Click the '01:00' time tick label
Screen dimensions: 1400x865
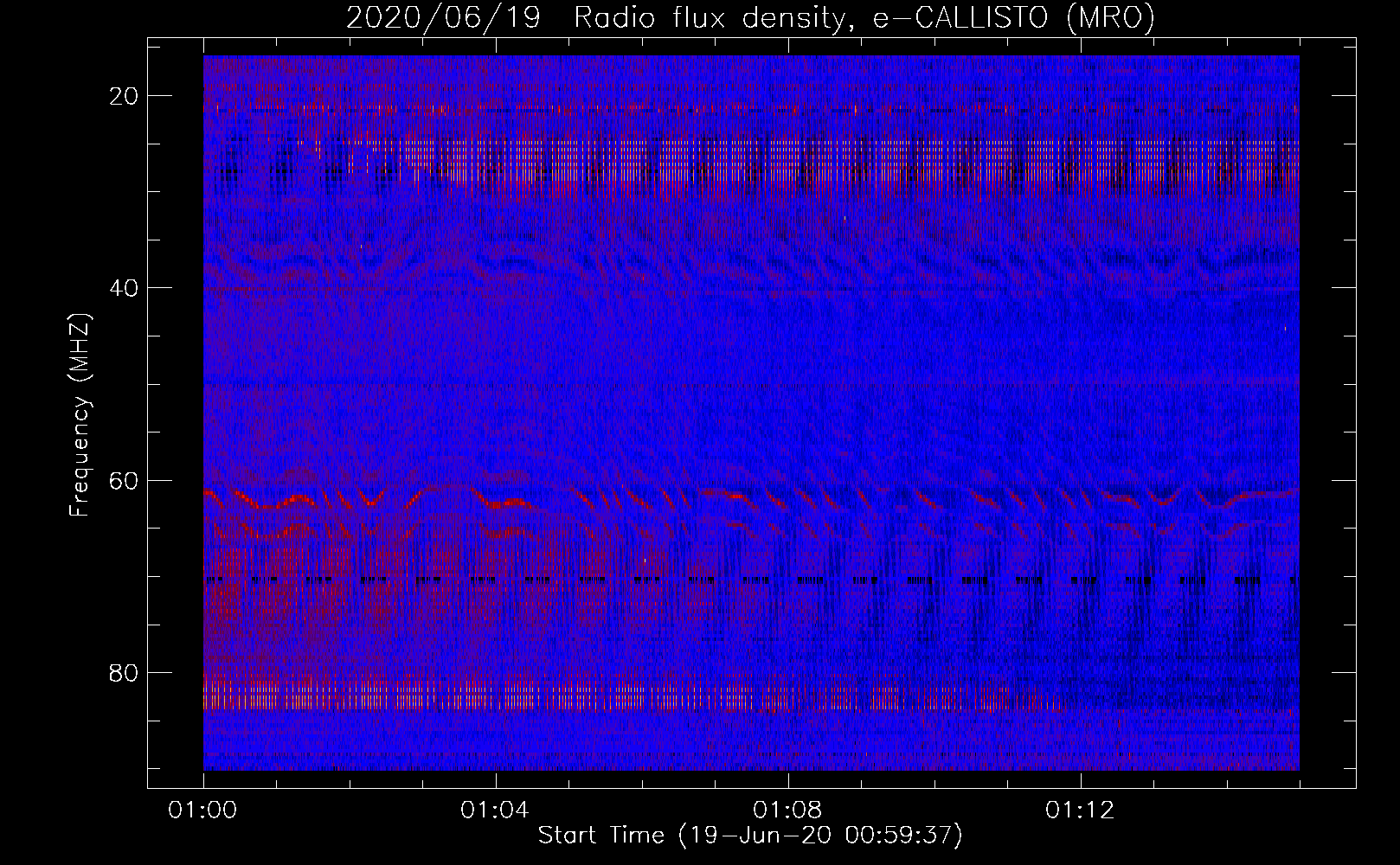click(x=203, y=811)
